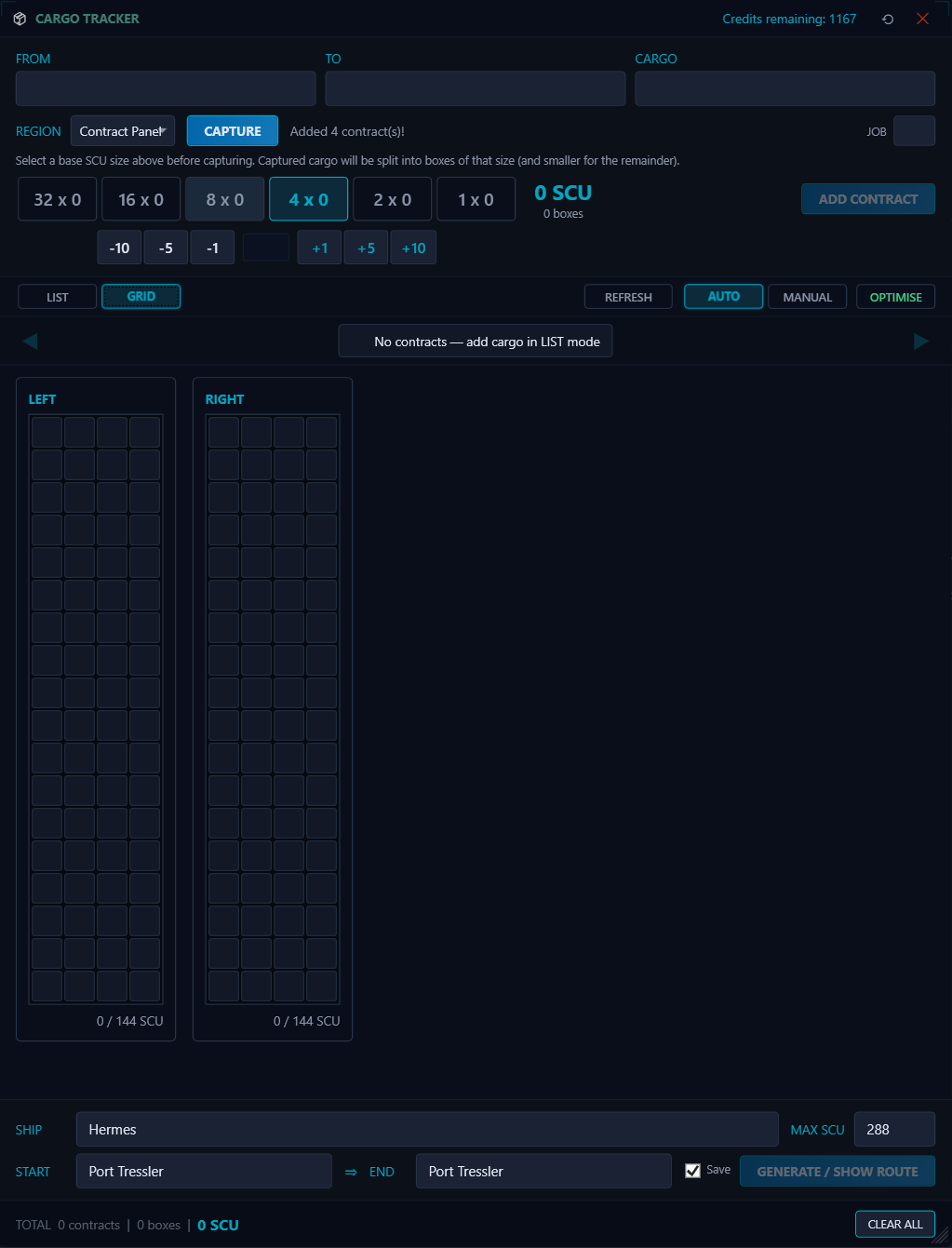Open the Region dropdown showing Contract Panel
Screen dimensions: 952x1248
point(123,131)
